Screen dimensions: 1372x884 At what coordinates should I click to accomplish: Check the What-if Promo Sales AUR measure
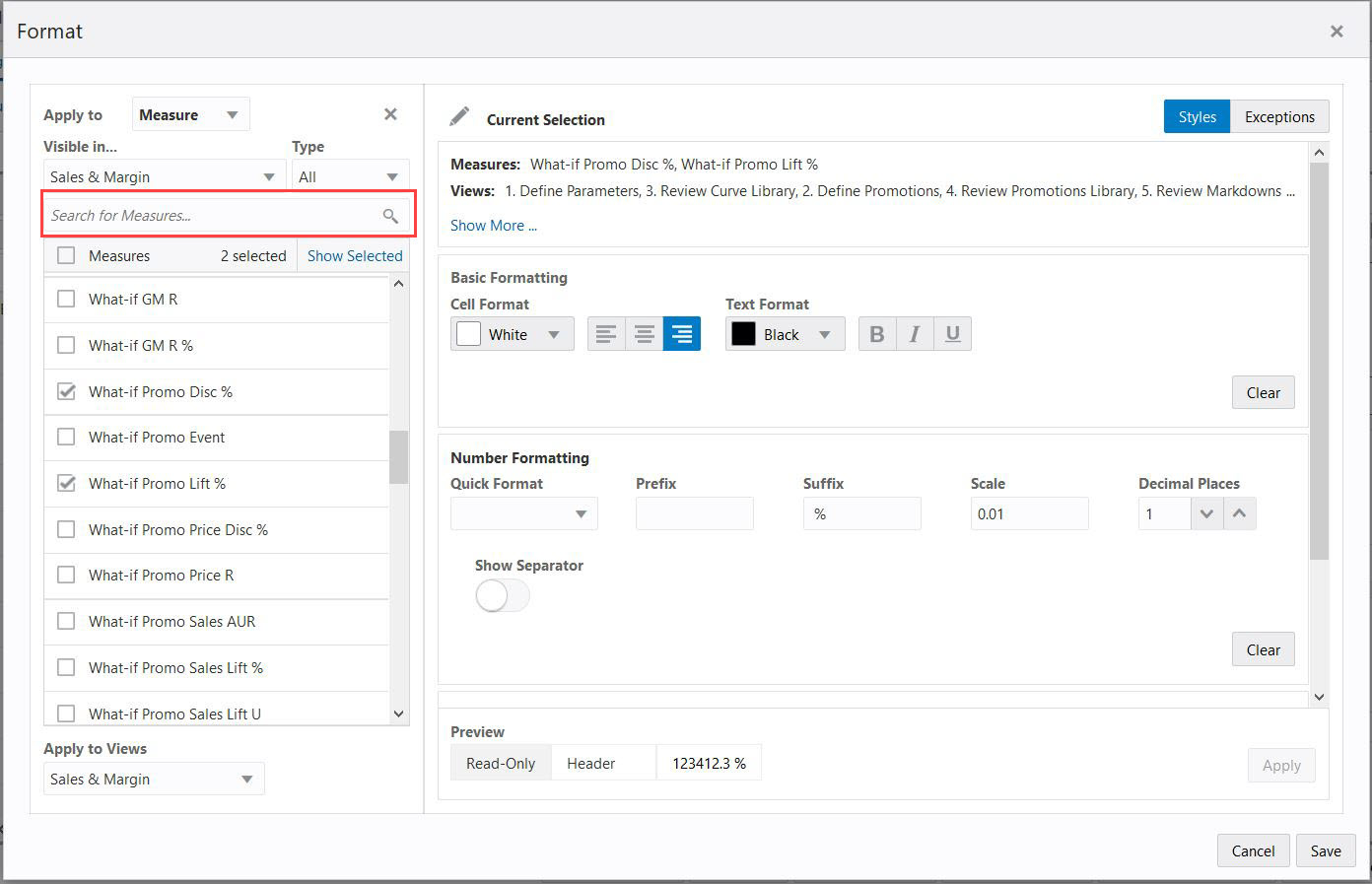click(x=66, y=621)
